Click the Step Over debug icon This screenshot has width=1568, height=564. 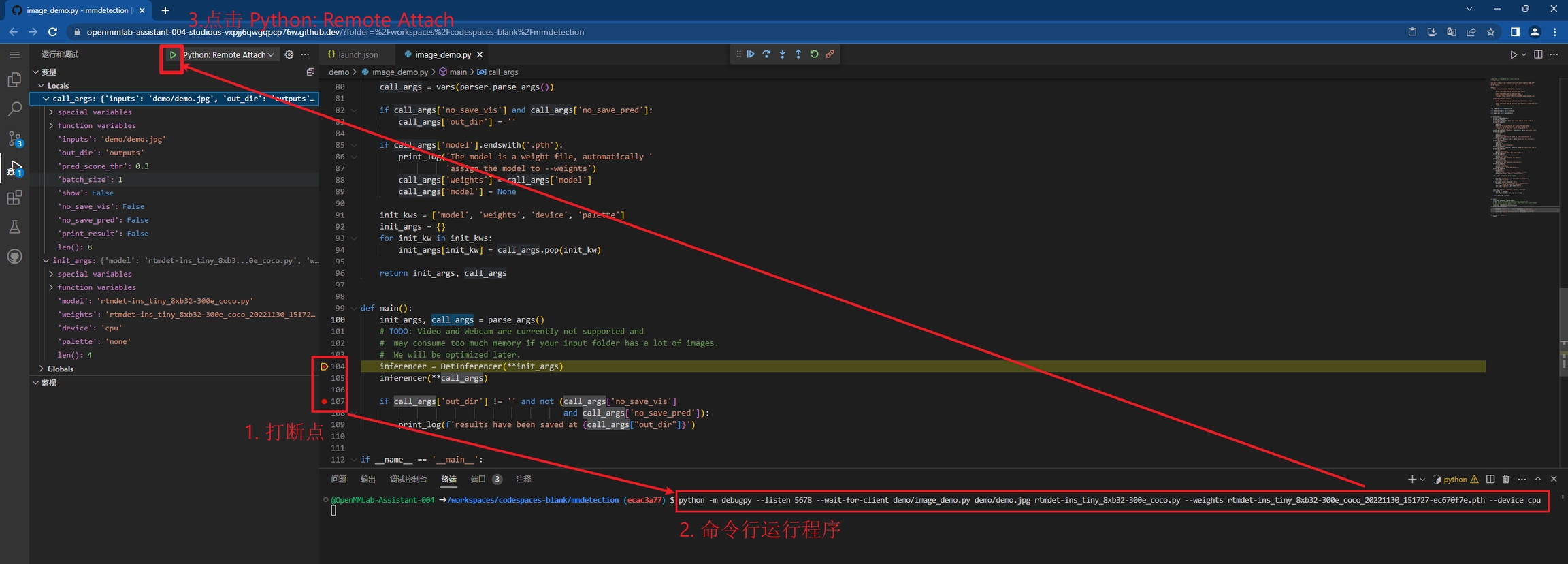(x=766, y=54)
